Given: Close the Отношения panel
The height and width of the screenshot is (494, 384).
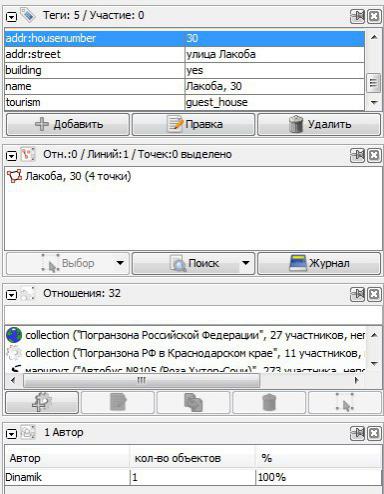Looking at the screenshot, I should 374,294.
